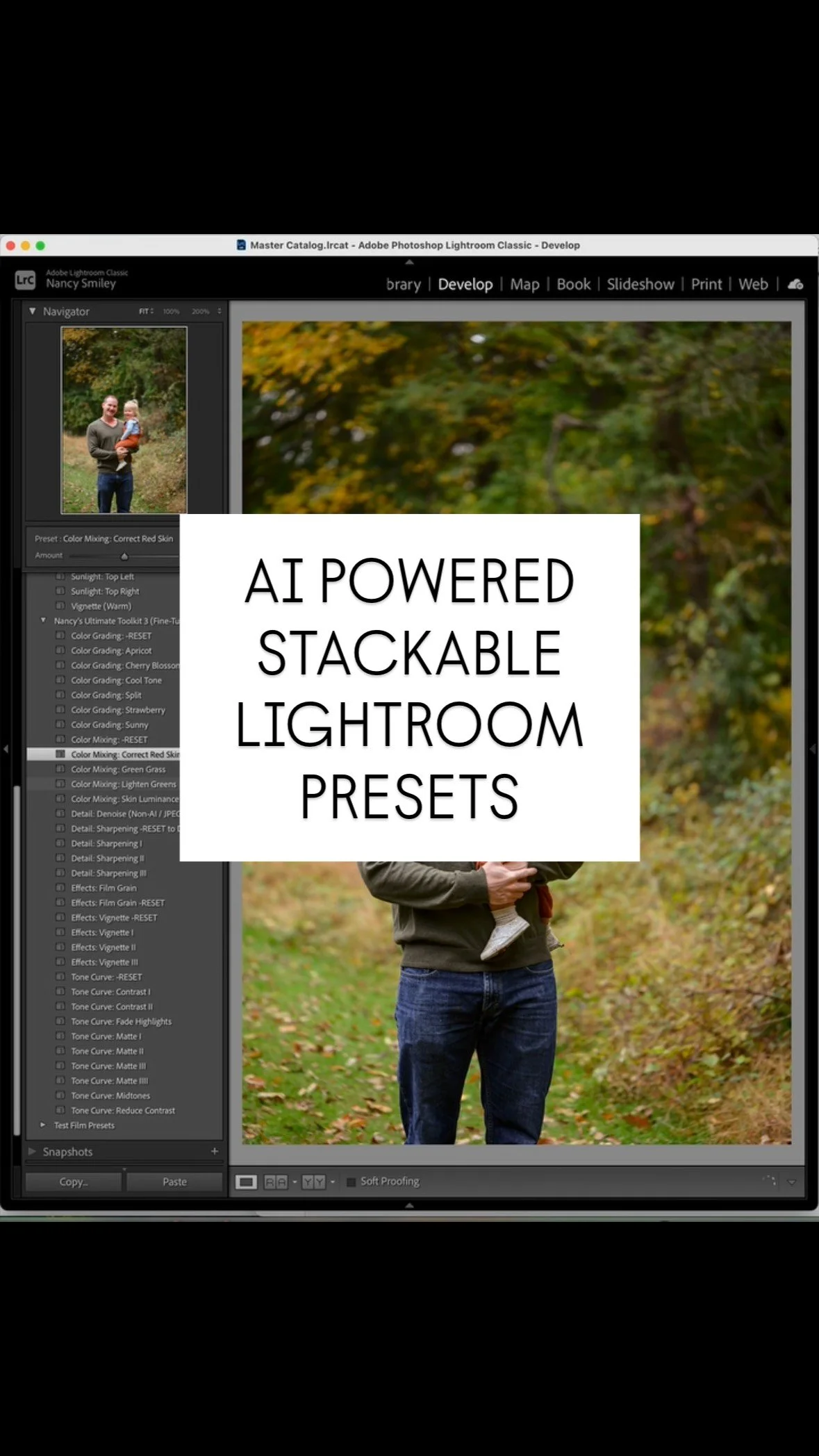Apply the Effects: Vignette -RESET preset
The image size is (819, 1456).
[114, 918]
